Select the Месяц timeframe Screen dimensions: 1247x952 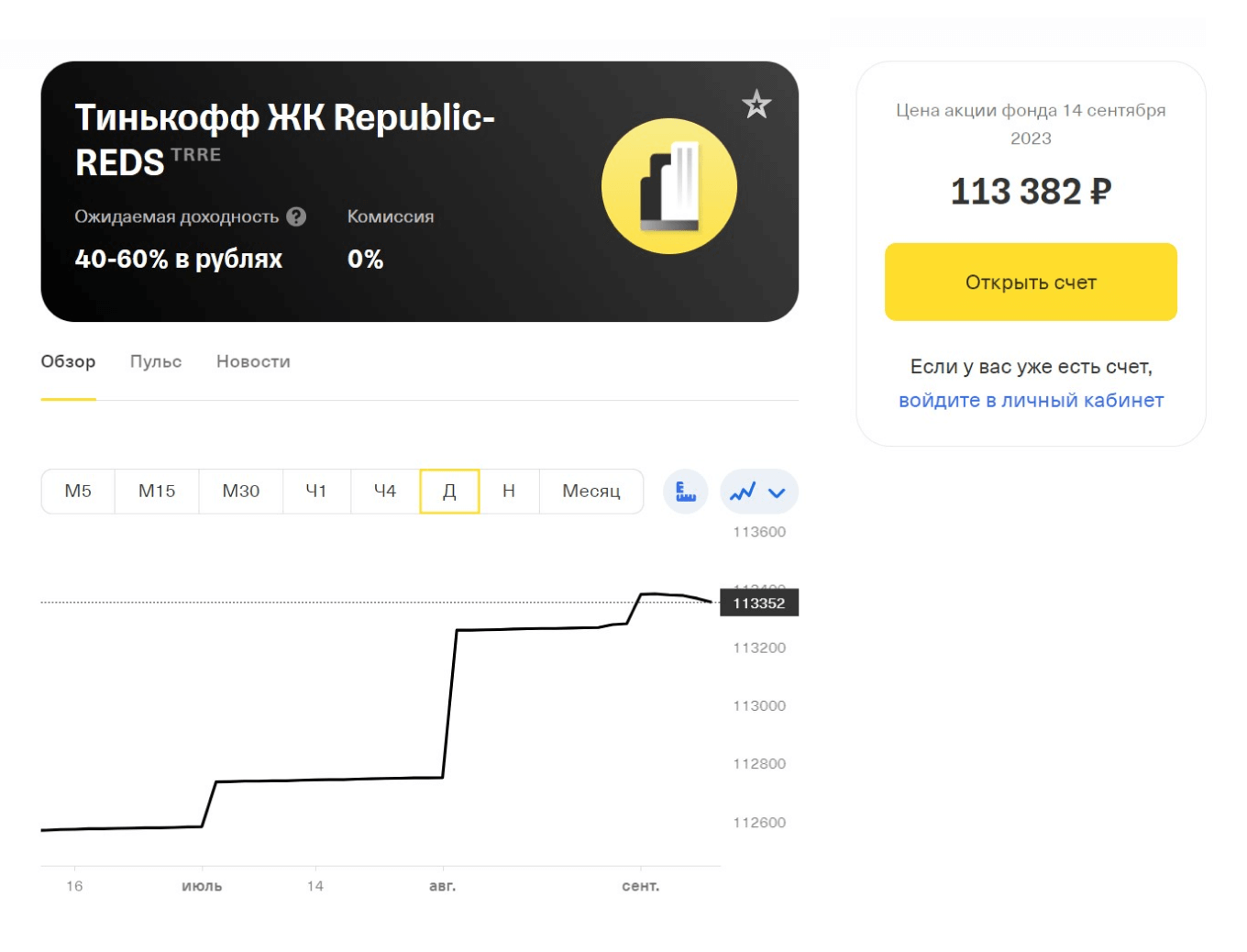point(591,492)
